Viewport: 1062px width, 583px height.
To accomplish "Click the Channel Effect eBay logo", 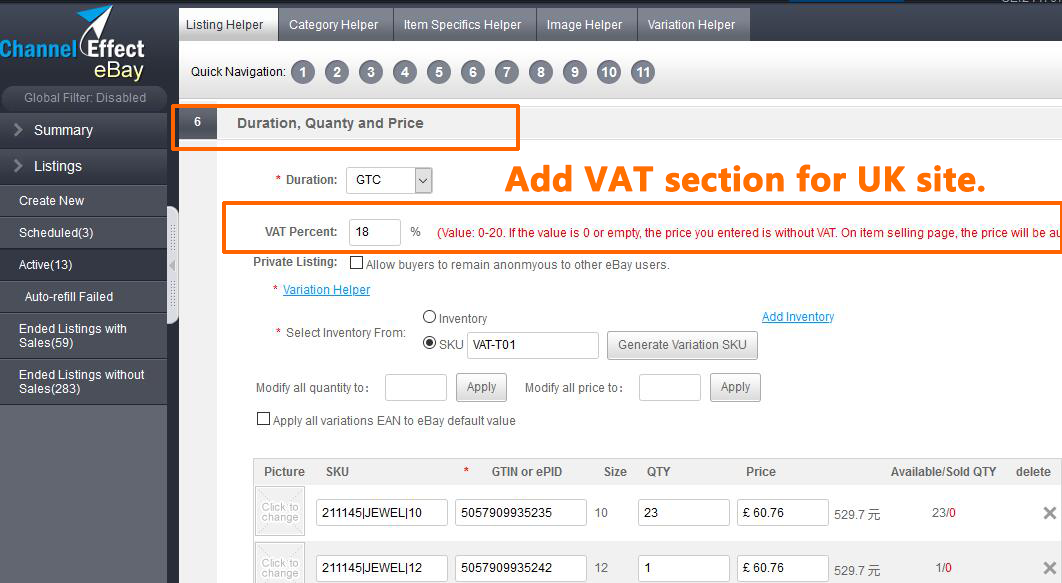I will [72, 45].
